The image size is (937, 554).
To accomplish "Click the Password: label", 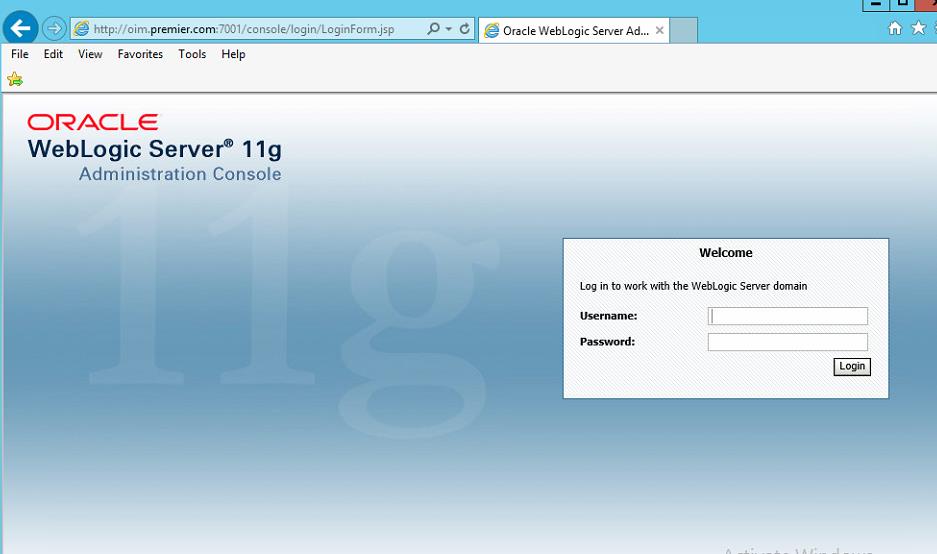I will click(607, 342).
